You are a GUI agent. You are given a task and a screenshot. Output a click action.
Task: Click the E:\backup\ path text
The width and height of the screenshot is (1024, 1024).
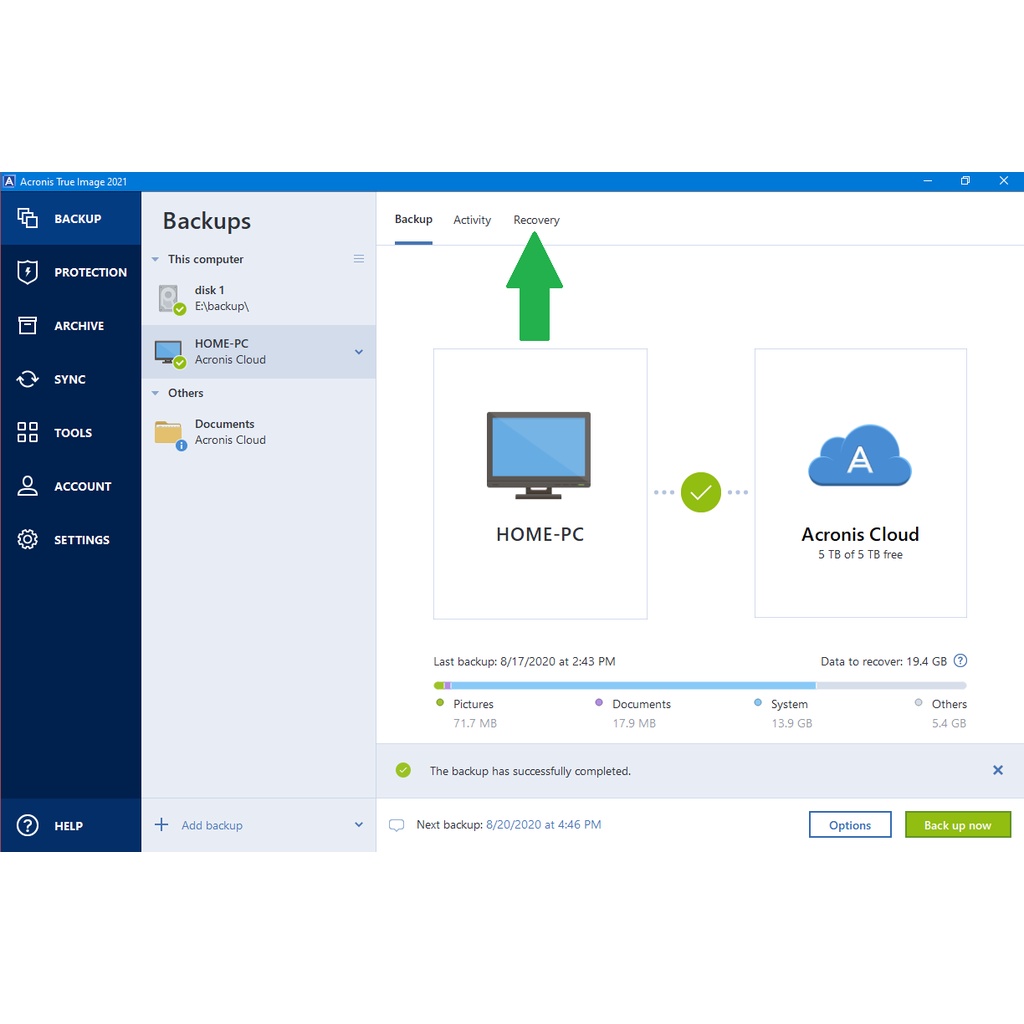[x=221, y=306]
